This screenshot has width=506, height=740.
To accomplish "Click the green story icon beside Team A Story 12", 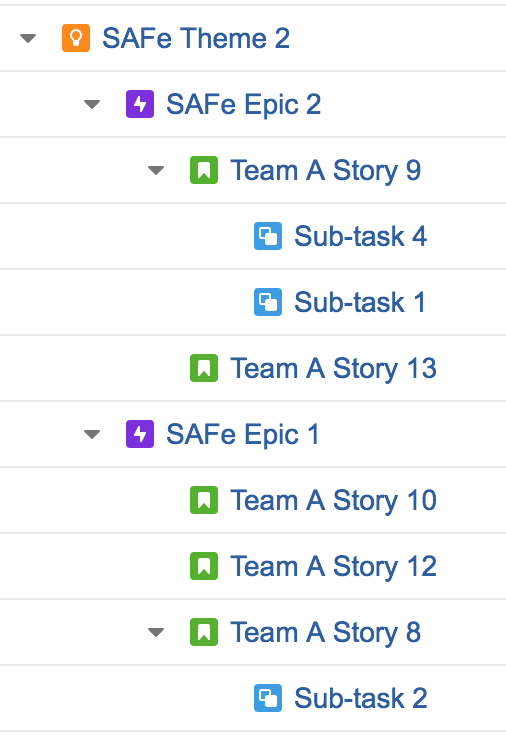I will 204,566.
